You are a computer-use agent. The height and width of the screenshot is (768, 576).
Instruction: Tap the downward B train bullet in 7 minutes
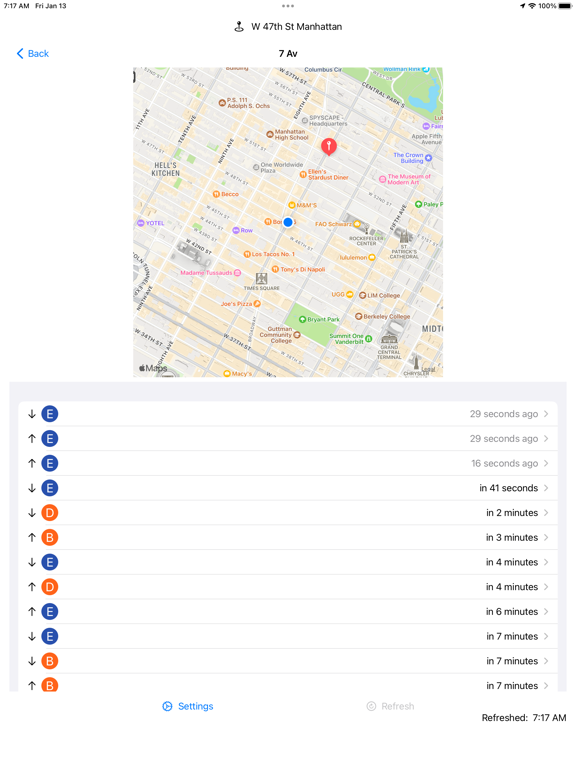[49, 661]
